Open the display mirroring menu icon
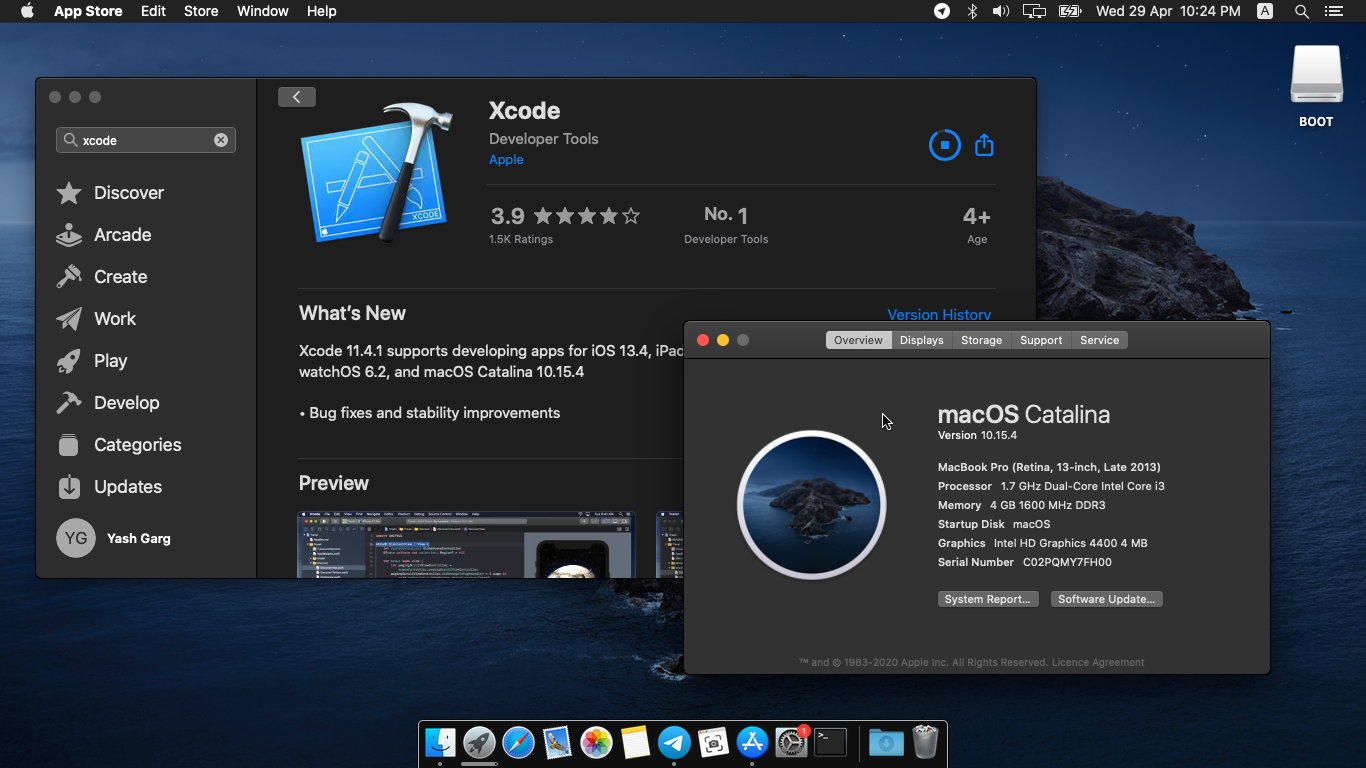This screenshot has width=1366, height=768. pos(1034,11)
